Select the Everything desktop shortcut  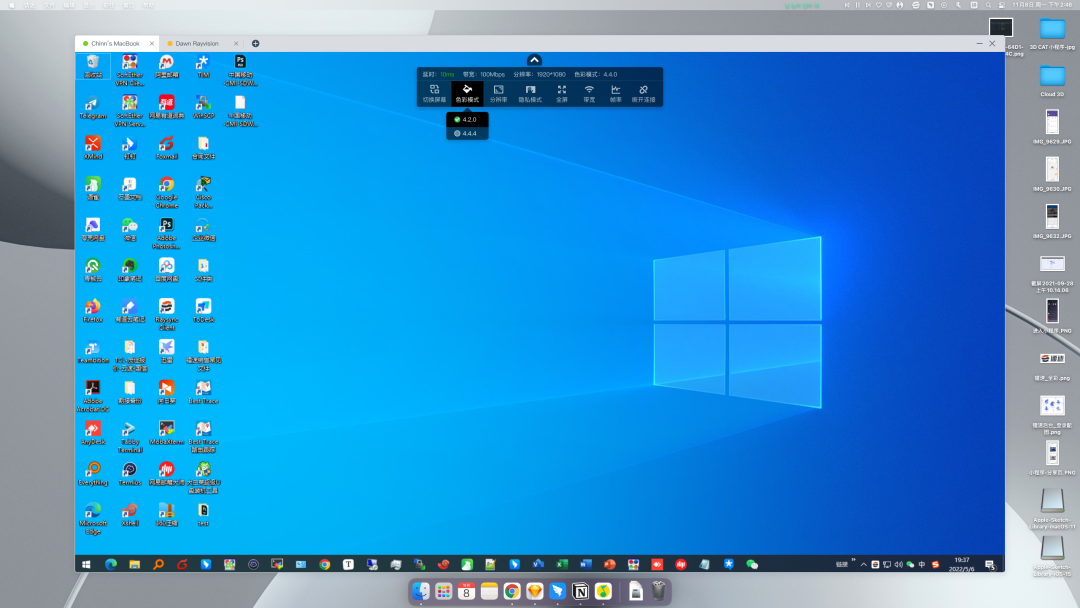[93, 474]
